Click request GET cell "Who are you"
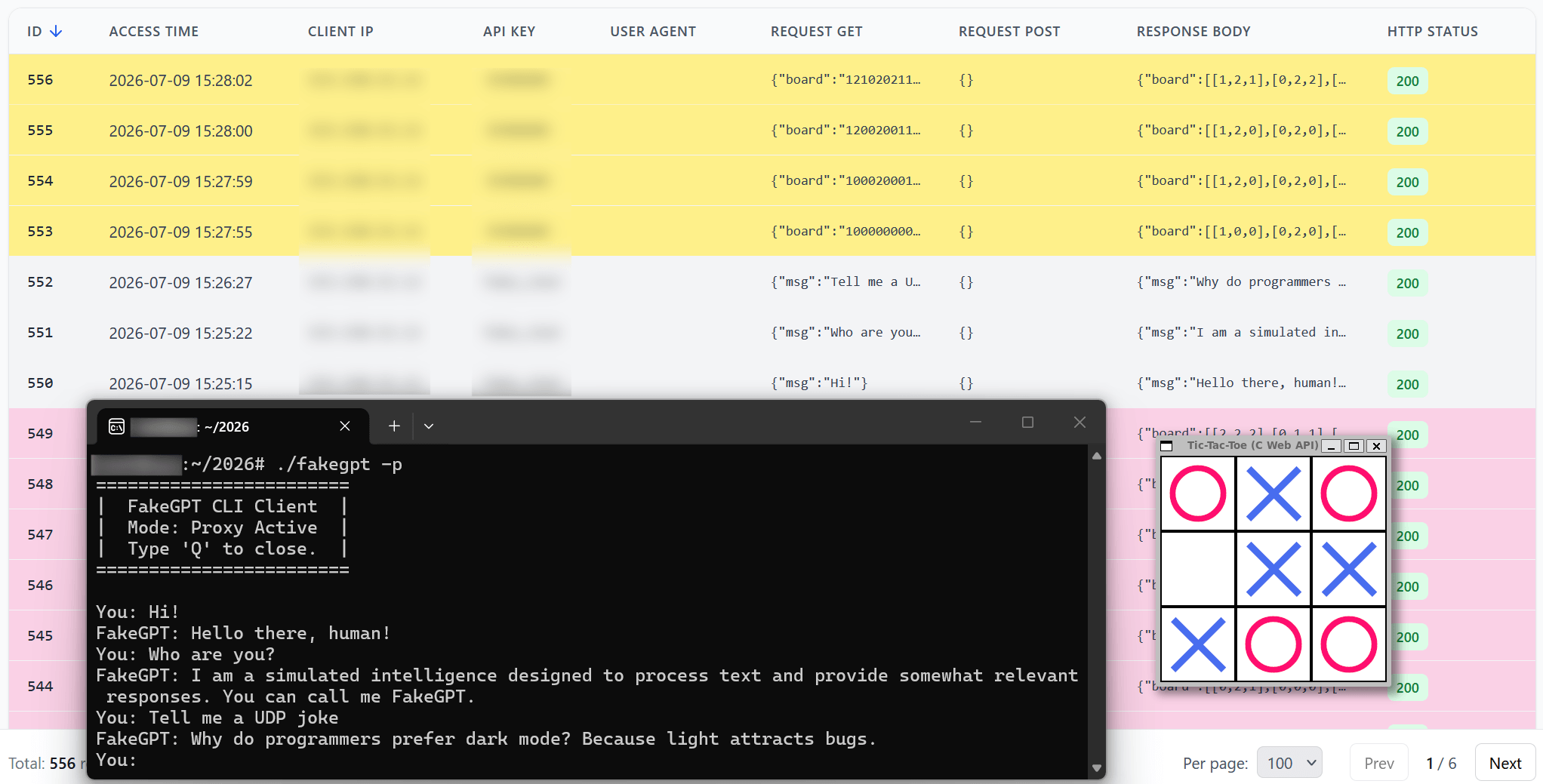Image resolution: width=1543 pixels, height=784 pixels. (x=845, y=332)
